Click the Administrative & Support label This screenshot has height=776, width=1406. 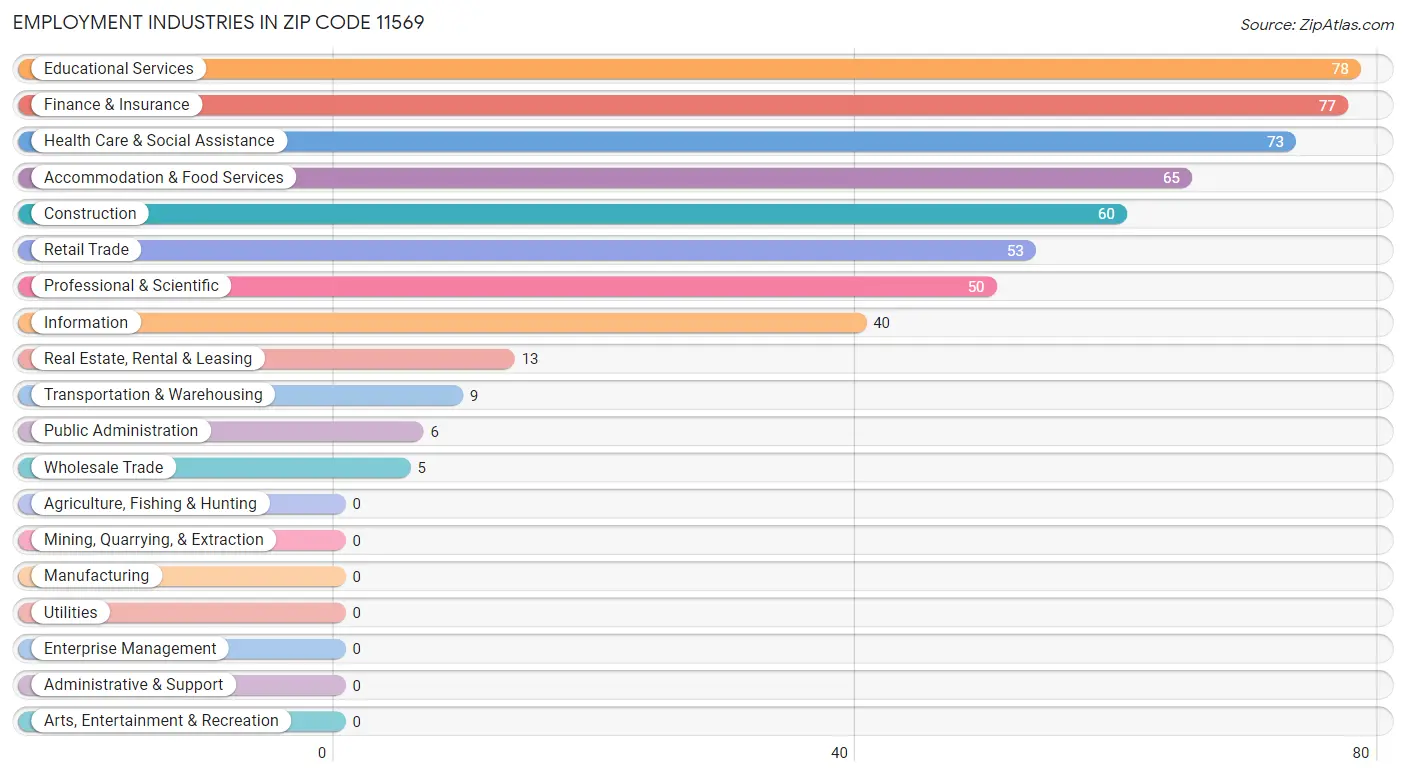click(x=134, y=685)
